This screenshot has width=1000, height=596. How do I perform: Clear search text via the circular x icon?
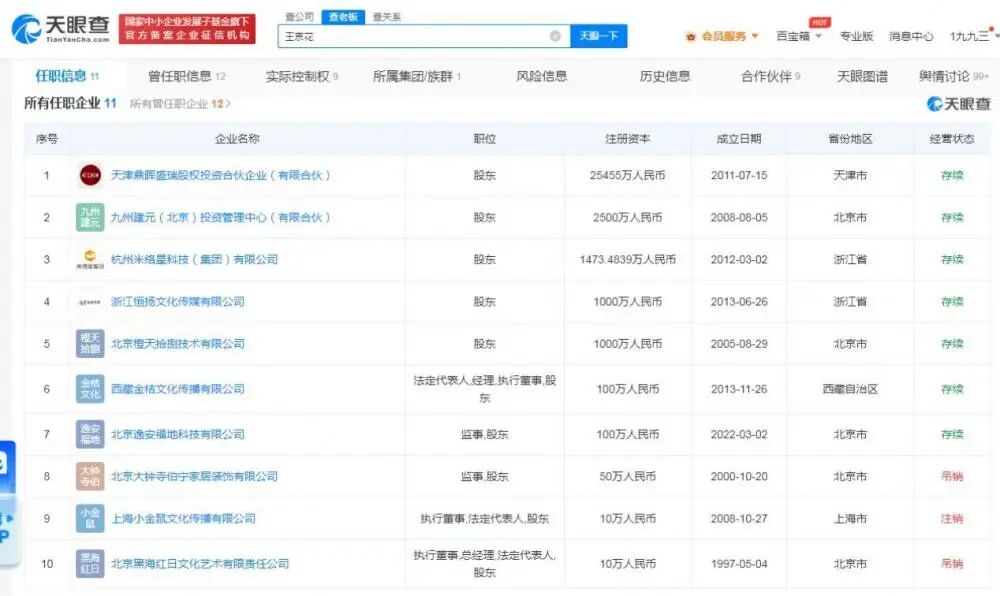(x=556, y=35)
